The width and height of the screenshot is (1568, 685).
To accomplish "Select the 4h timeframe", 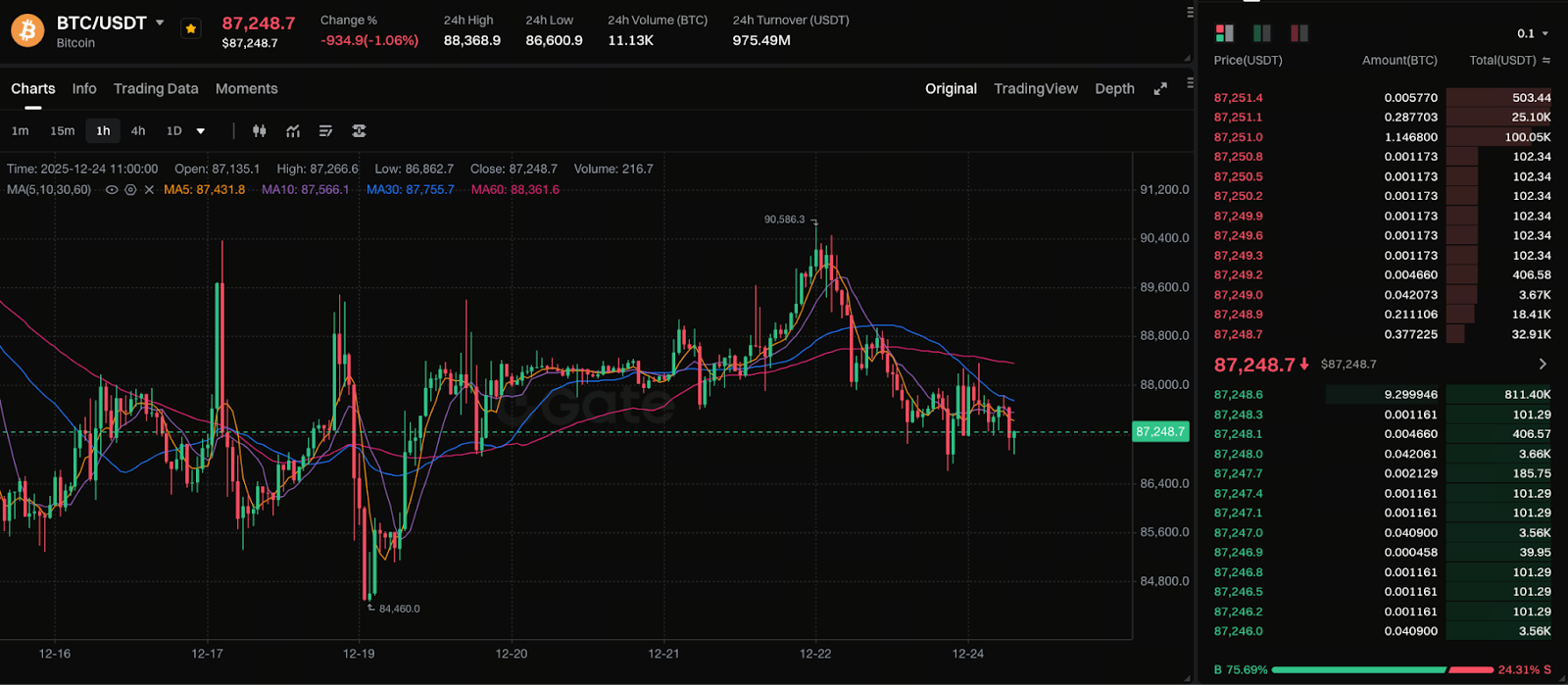I will pos(138,130).
